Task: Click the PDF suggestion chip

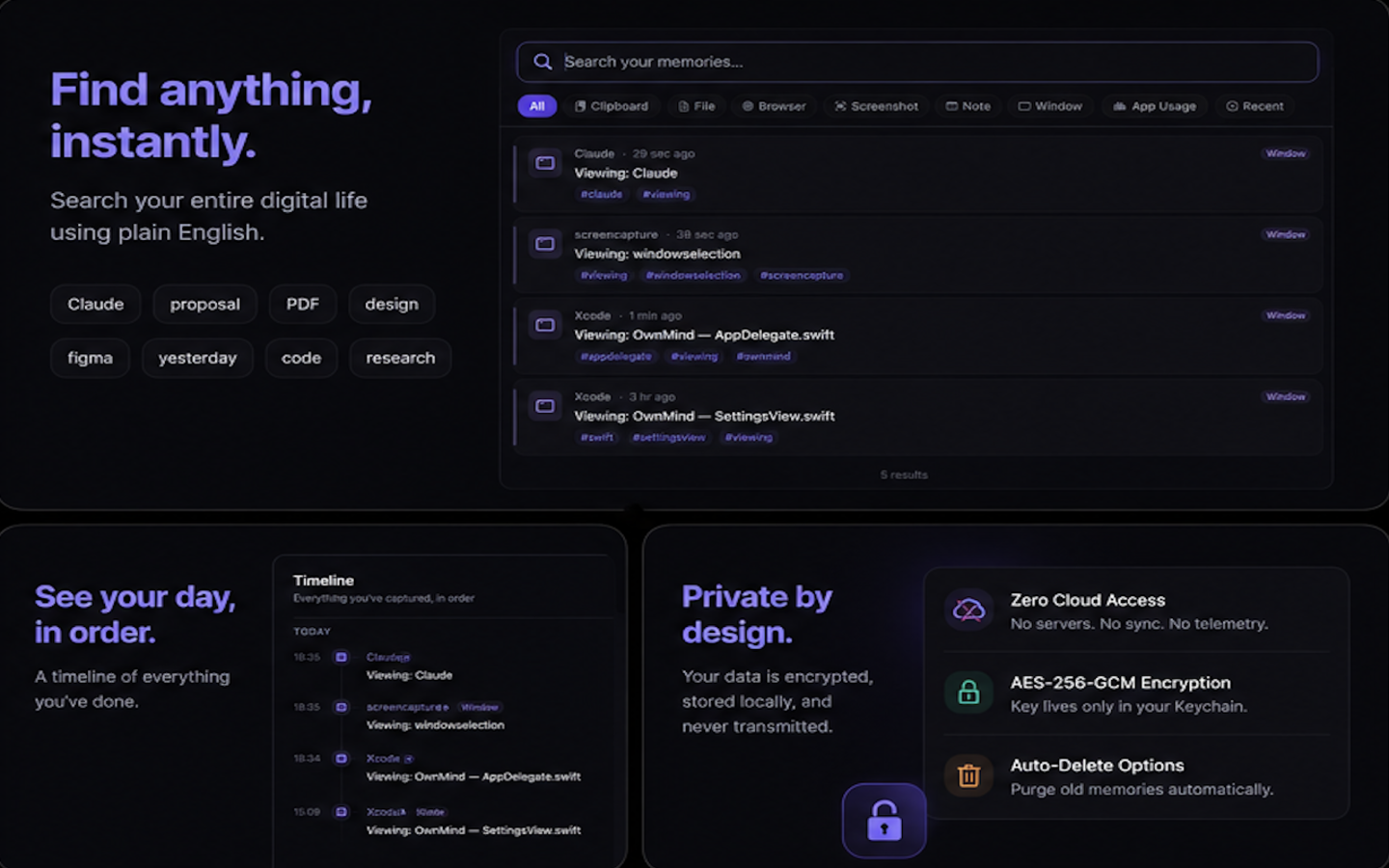Action: (x=303, y=304)
